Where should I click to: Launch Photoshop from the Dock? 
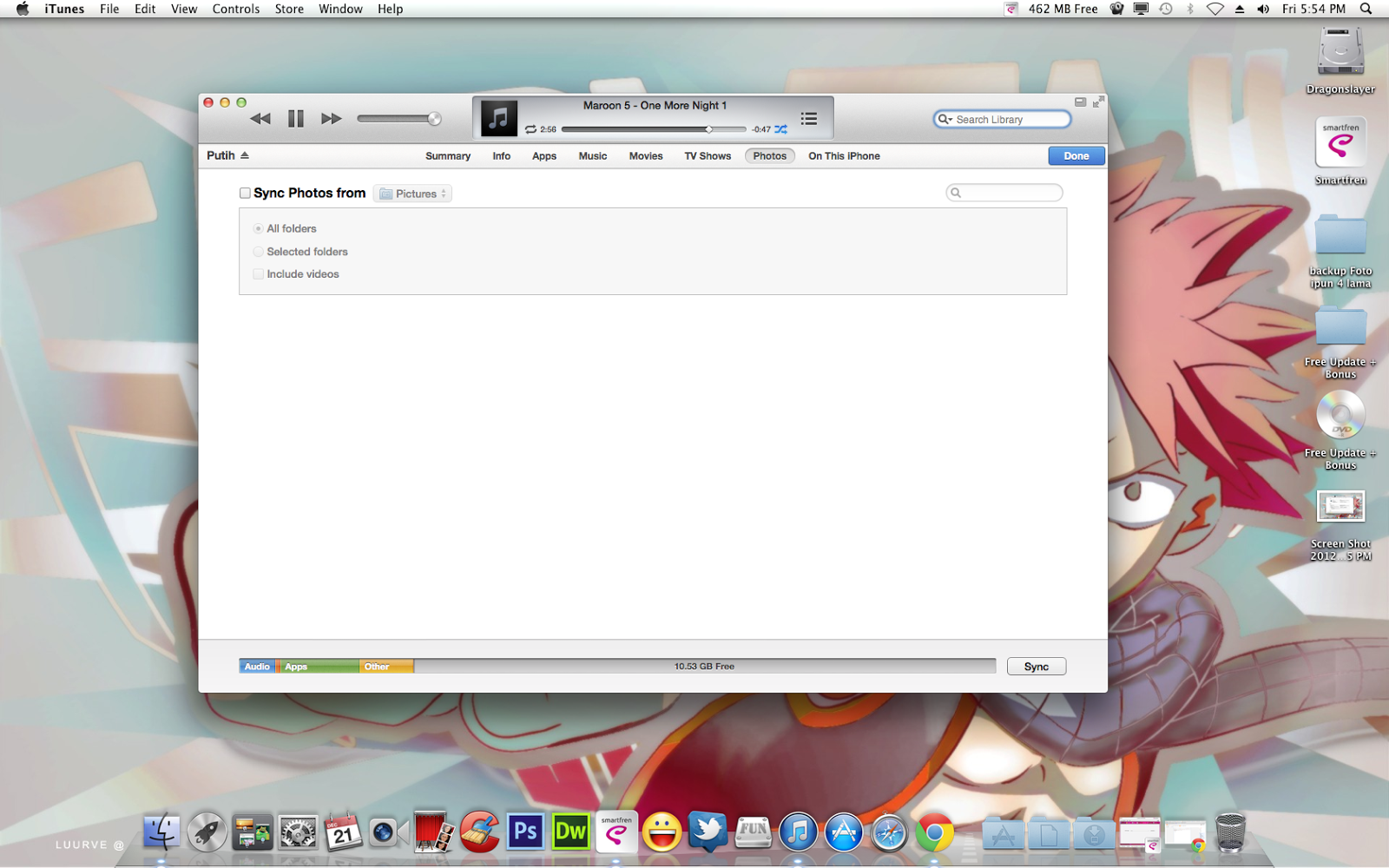[x=525, y=832]
